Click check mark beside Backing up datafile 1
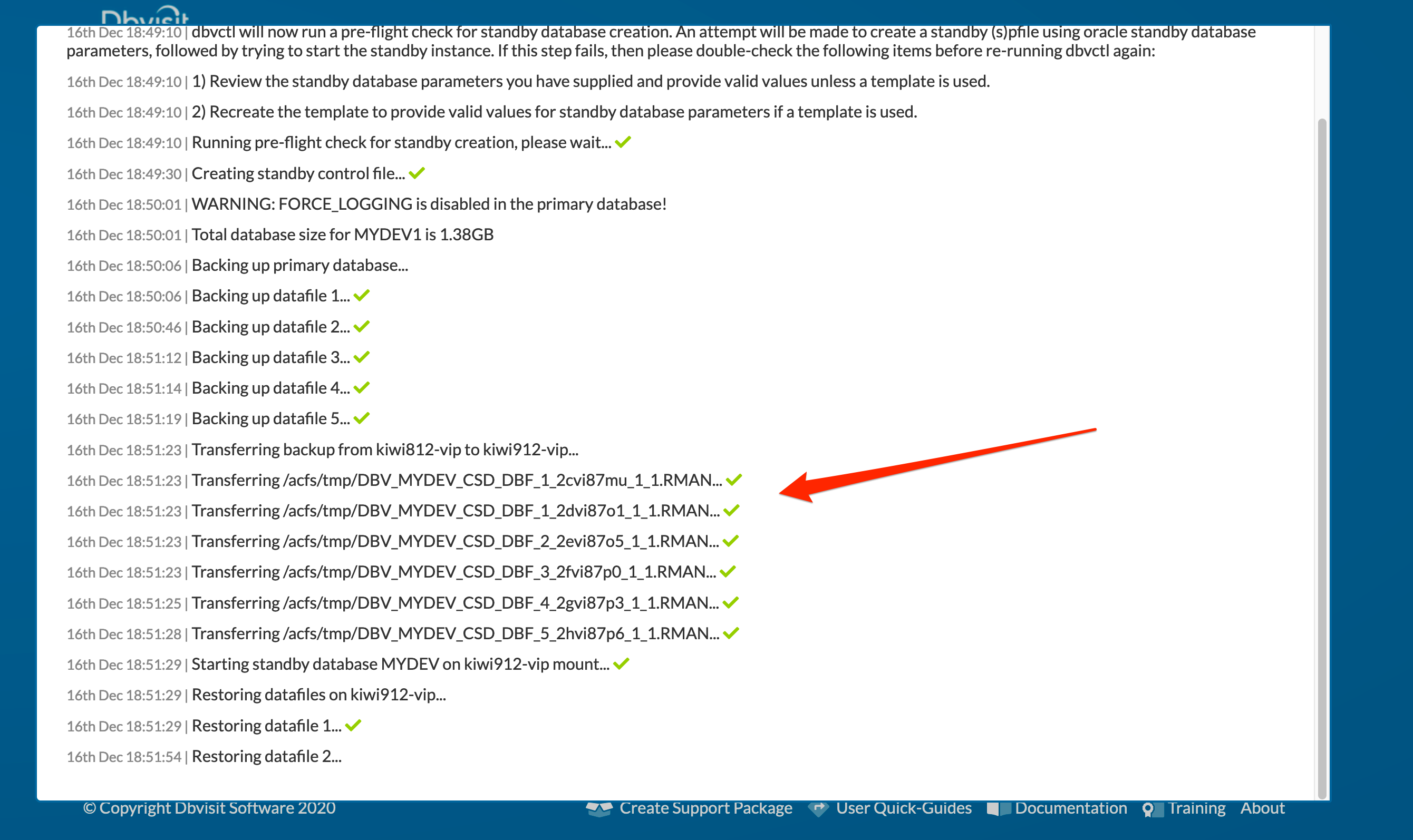Viewport: 1413px width, 840px height. [x=361, y=295]
